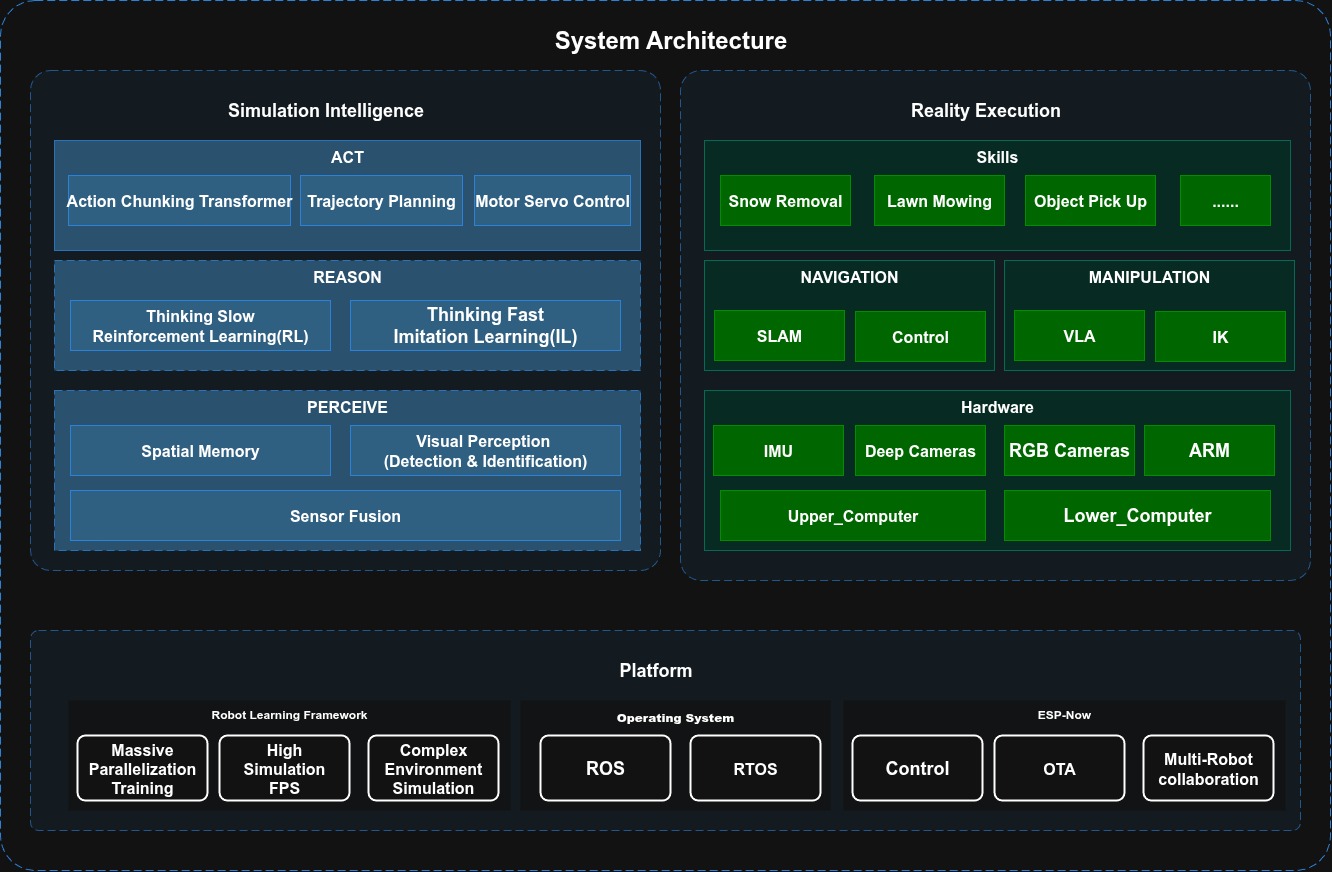The height and width of the screenshot is (872, 1332).
Task: Select the Trajectory Planning block
Action: [x=381, y=201]
